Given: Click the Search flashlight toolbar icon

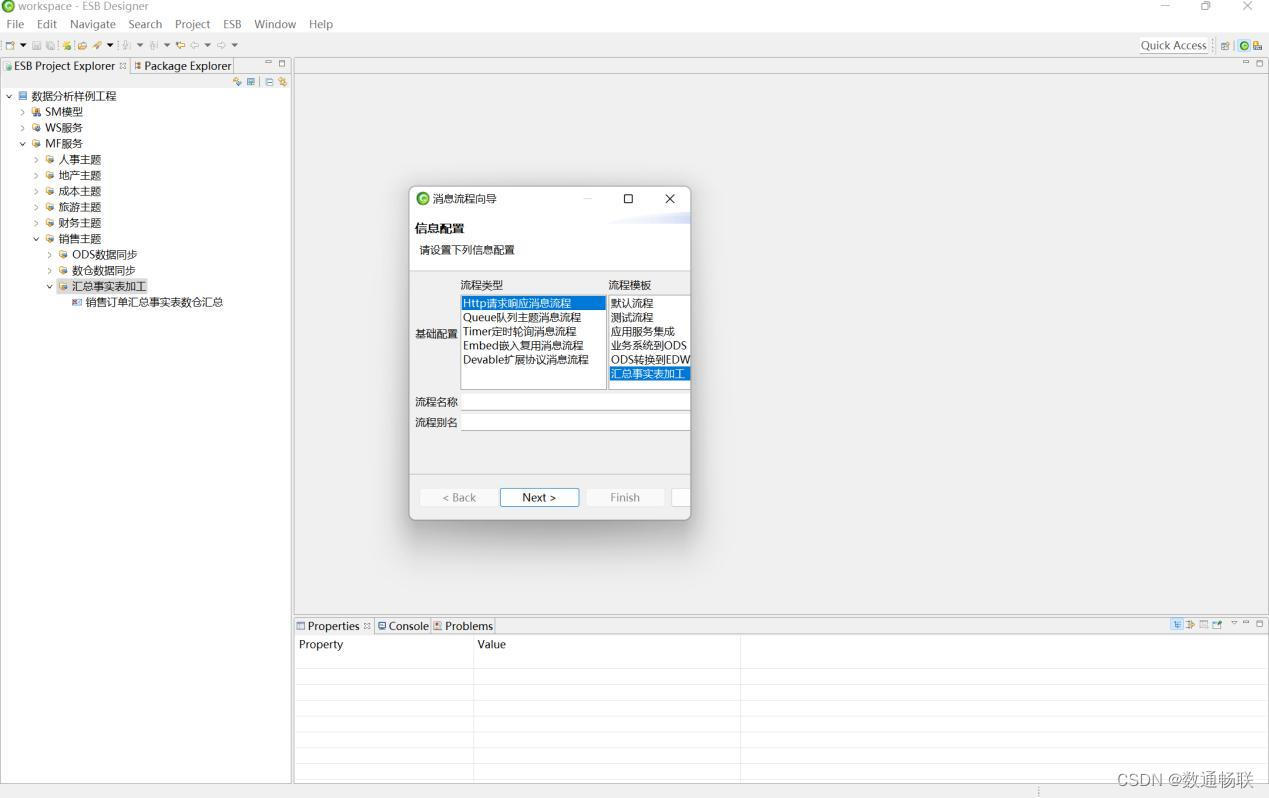Looking at the screenshot, I should coord(97,45).
